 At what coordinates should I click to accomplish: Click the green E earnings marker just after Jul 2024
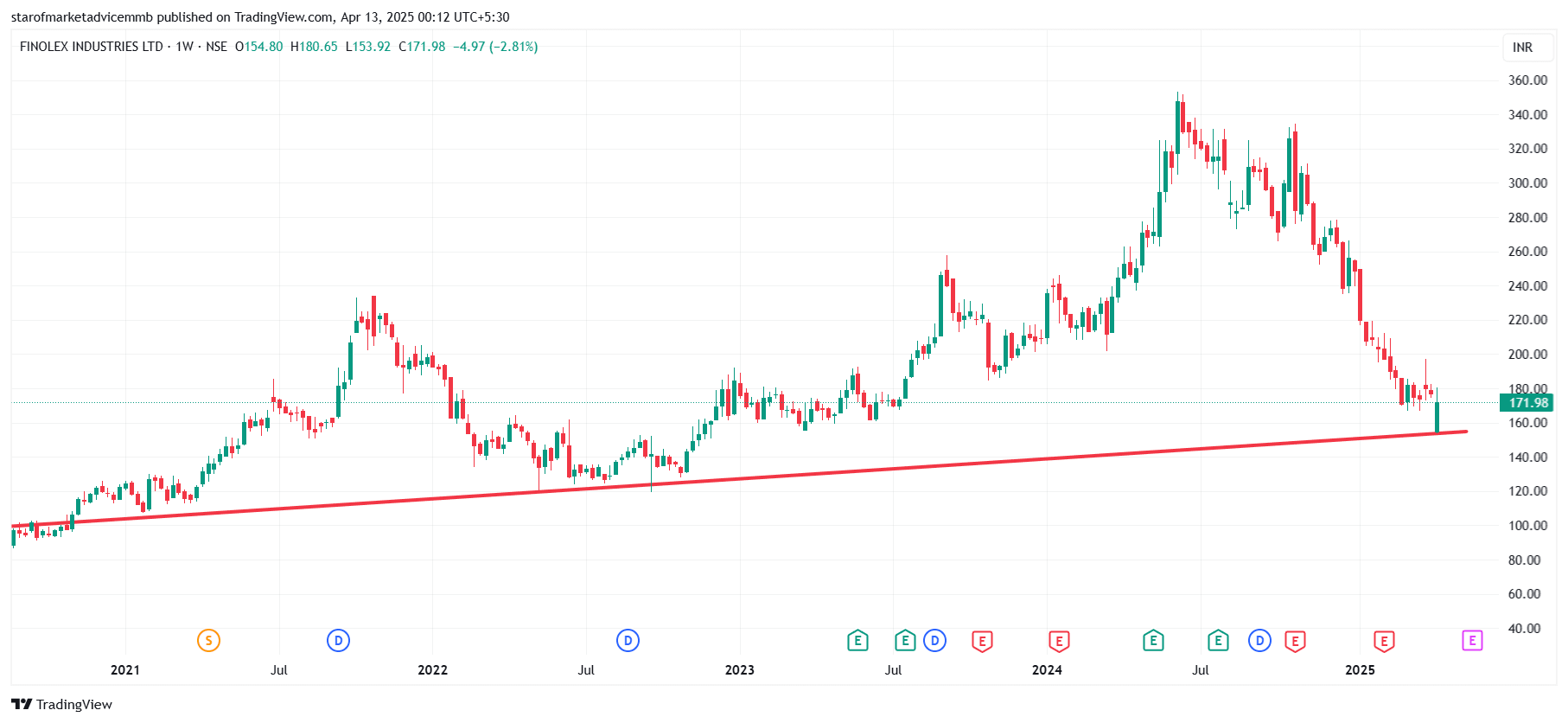point(1218,641)
